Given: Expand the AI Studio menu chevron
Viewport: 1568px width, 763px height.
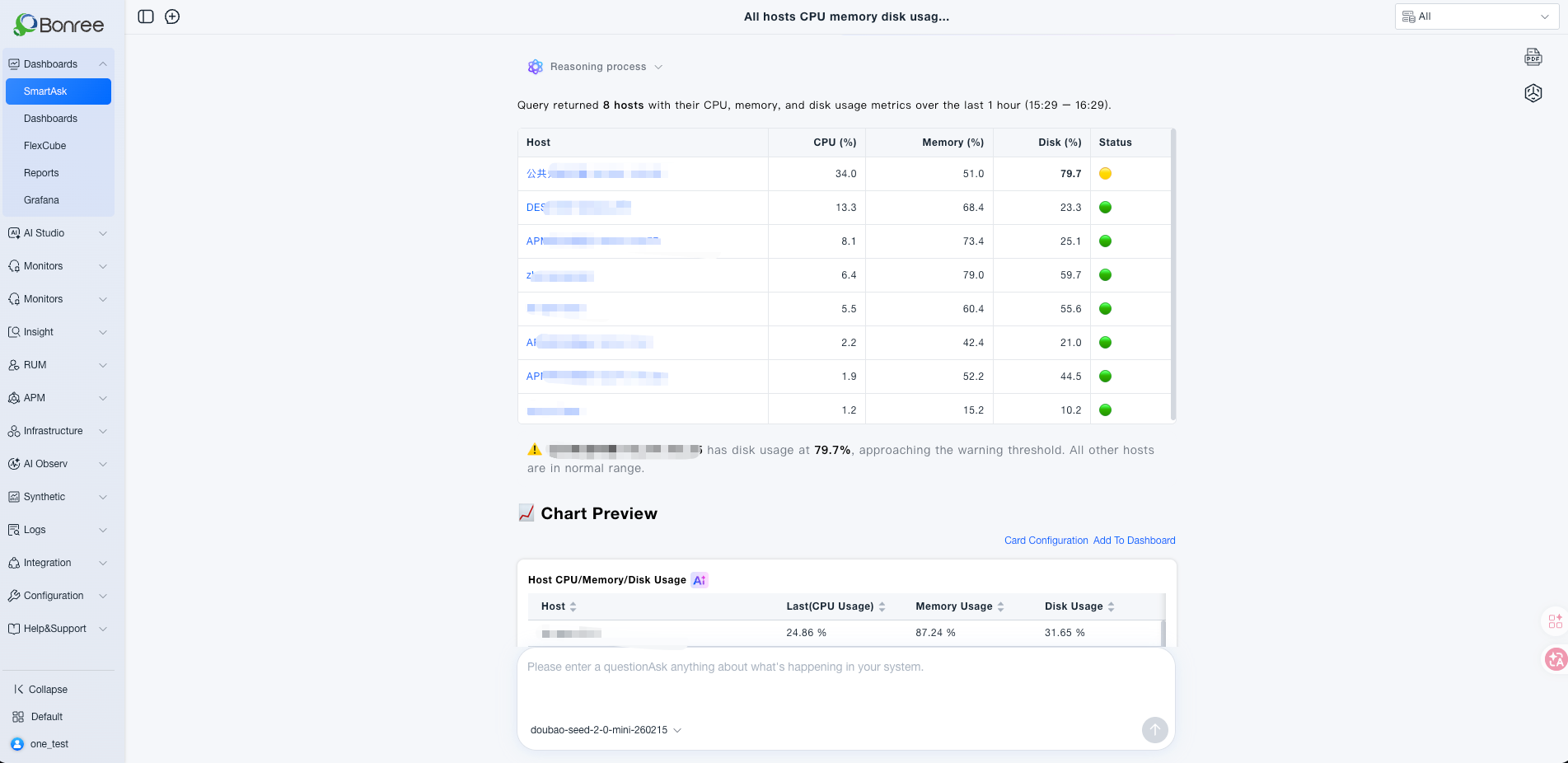Looking at the screenshot, I should pos(103,233).
